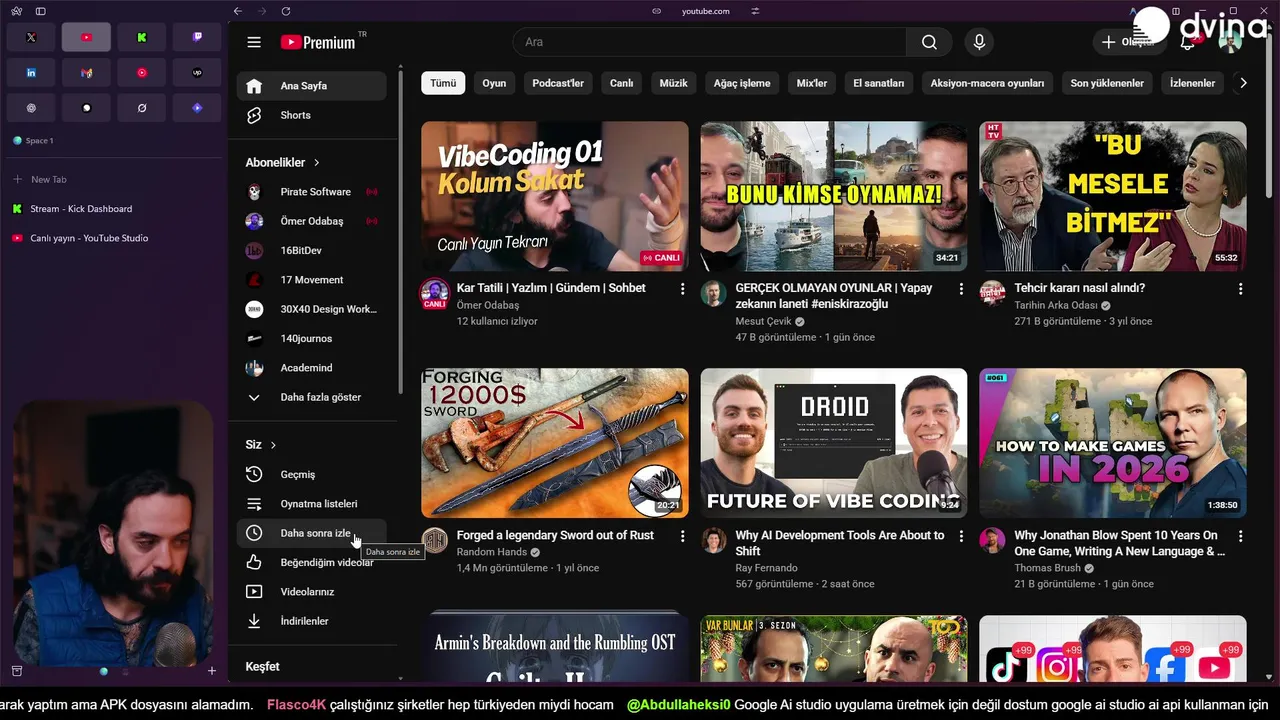1280x720 pixels.
Task: Open more options for Tehcir kararı video
Action: click(1240, 289)
